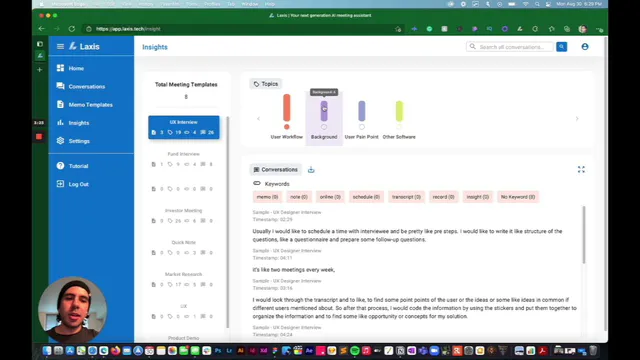Click the blue search button icon
This screenshot has width=640, height=360.
click(562, 47)
